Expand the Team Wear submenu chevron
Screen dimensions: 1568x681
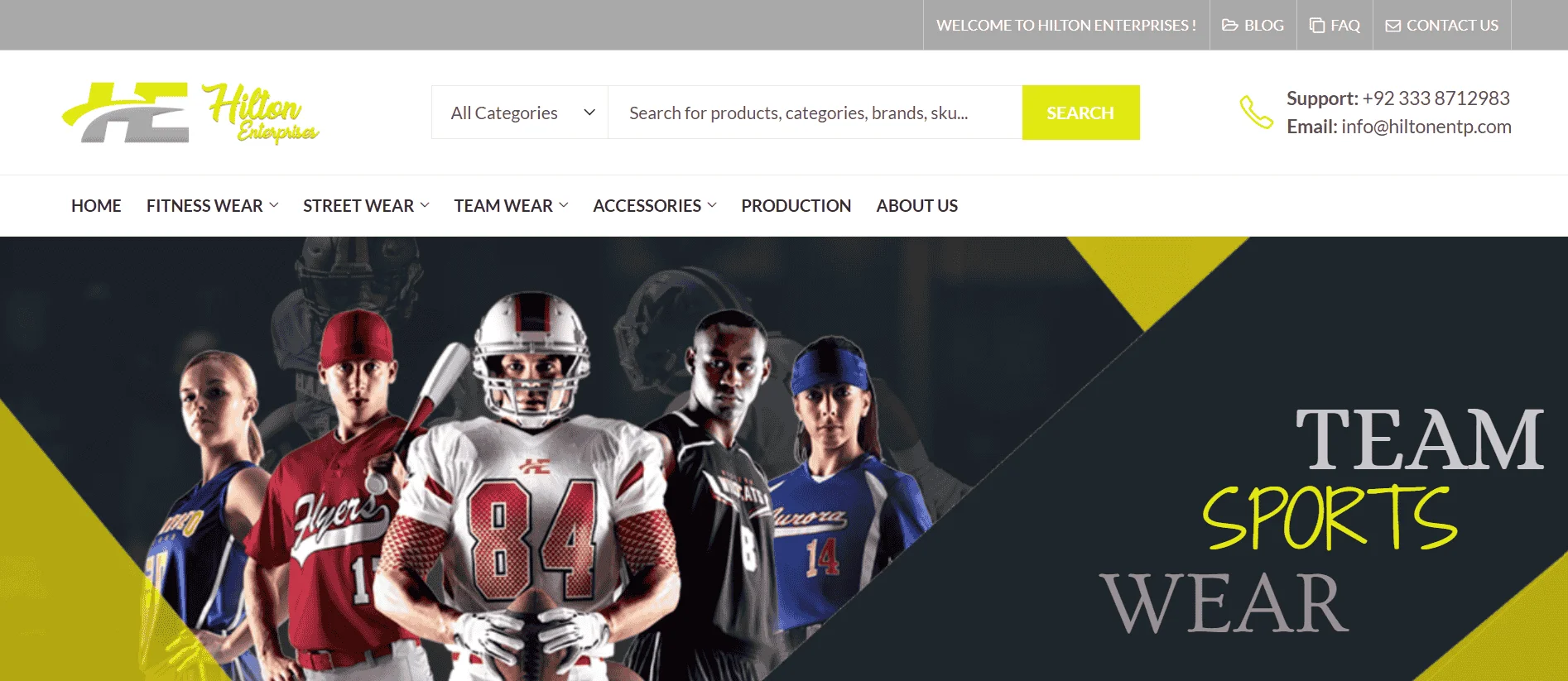tap(564, 205)
